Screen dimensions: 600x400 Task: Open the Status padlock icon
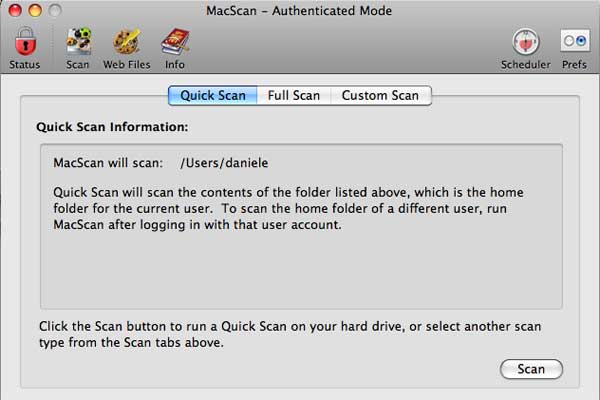tap(24, 42)
